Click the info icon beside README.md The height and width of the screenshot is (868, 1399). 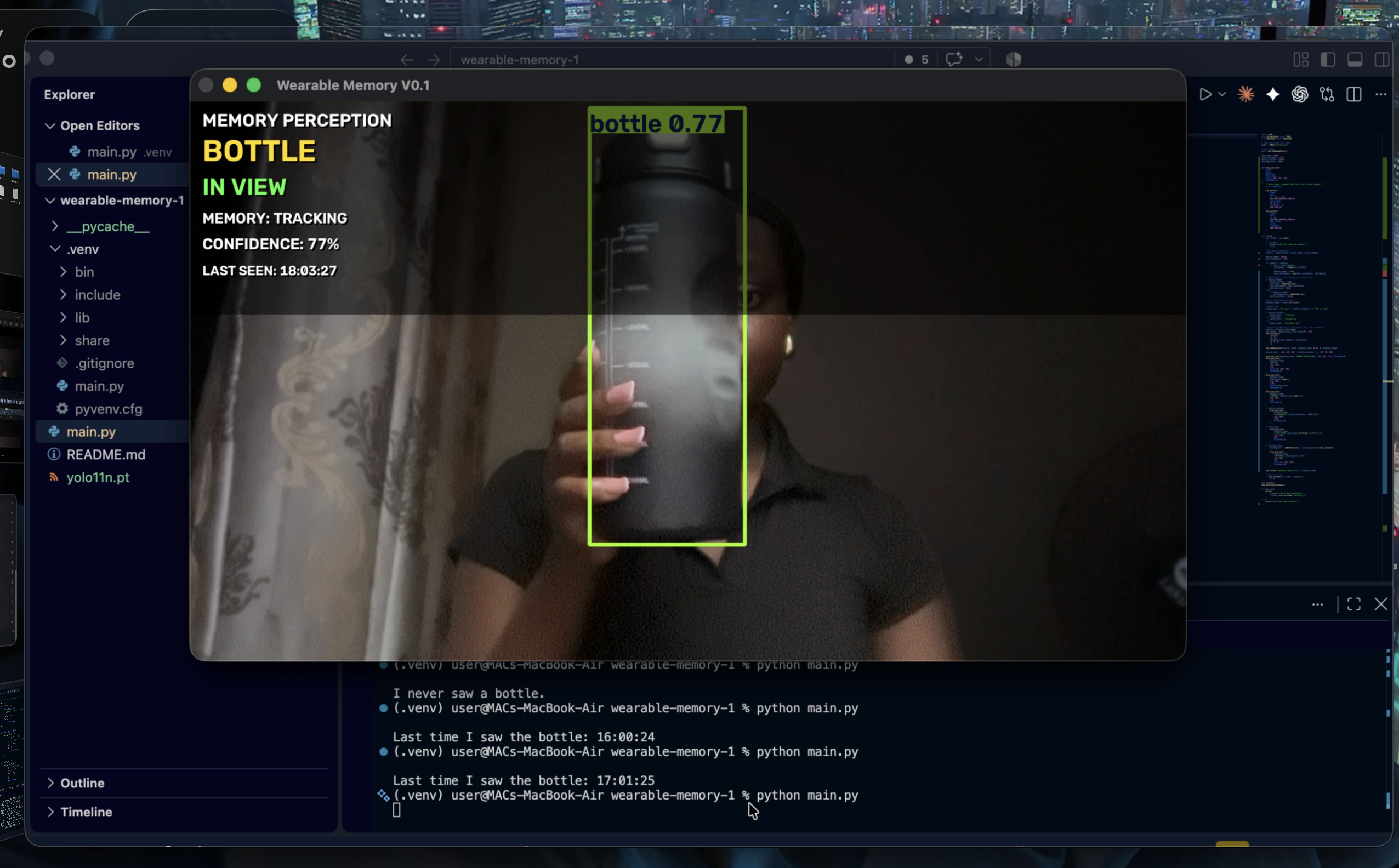click(x=54, y=455)
